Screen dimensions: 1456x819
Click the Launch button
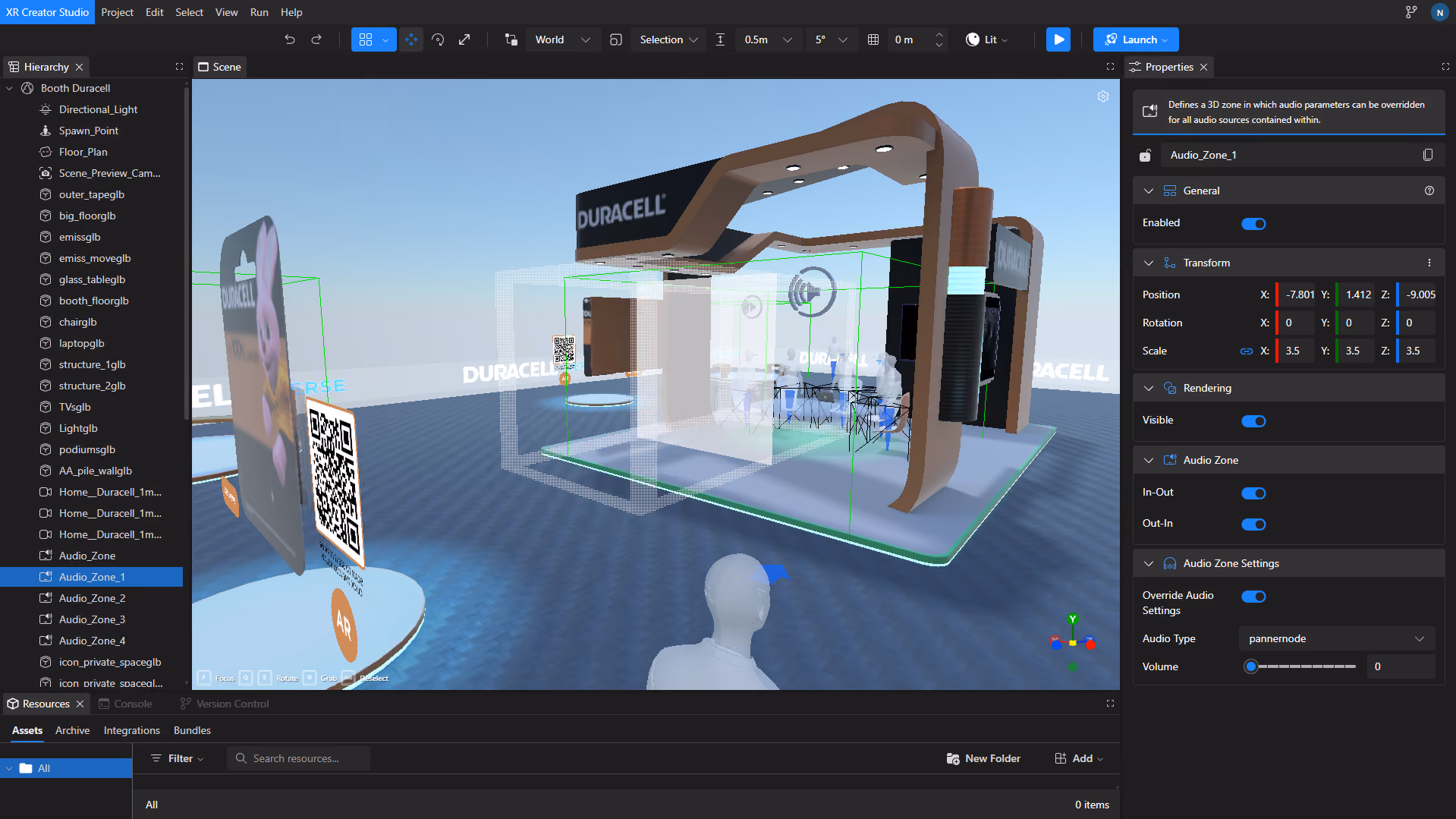click(x=1136, y=39)
